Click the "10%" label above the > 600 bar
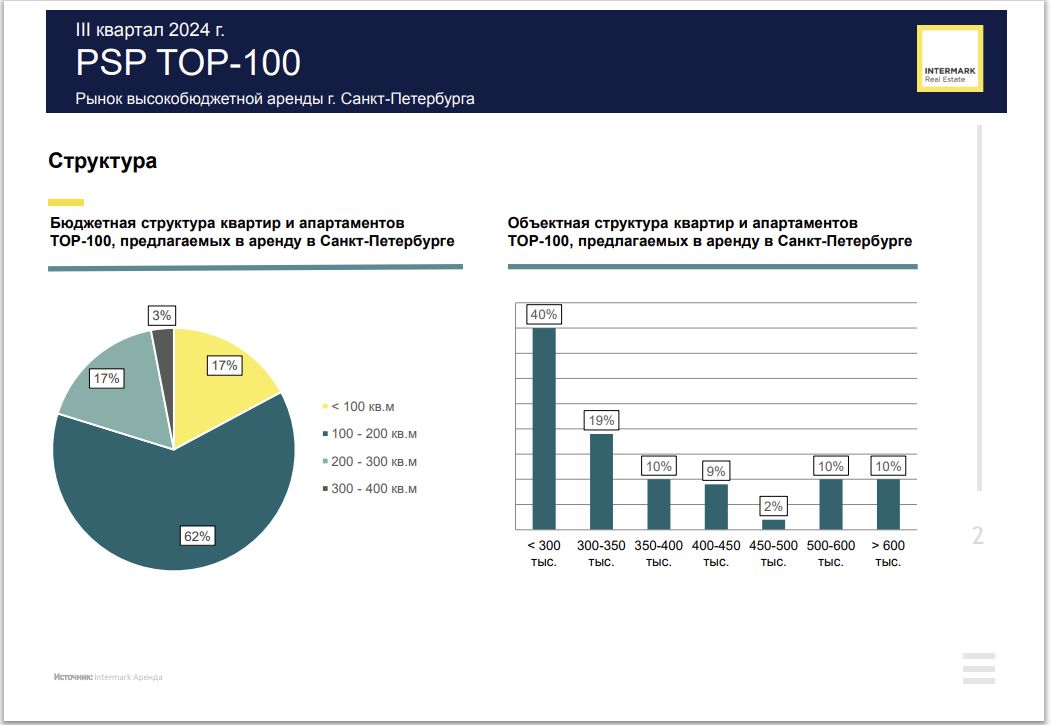This screenshot has width=1051, height=725. [x=888, y=466]
